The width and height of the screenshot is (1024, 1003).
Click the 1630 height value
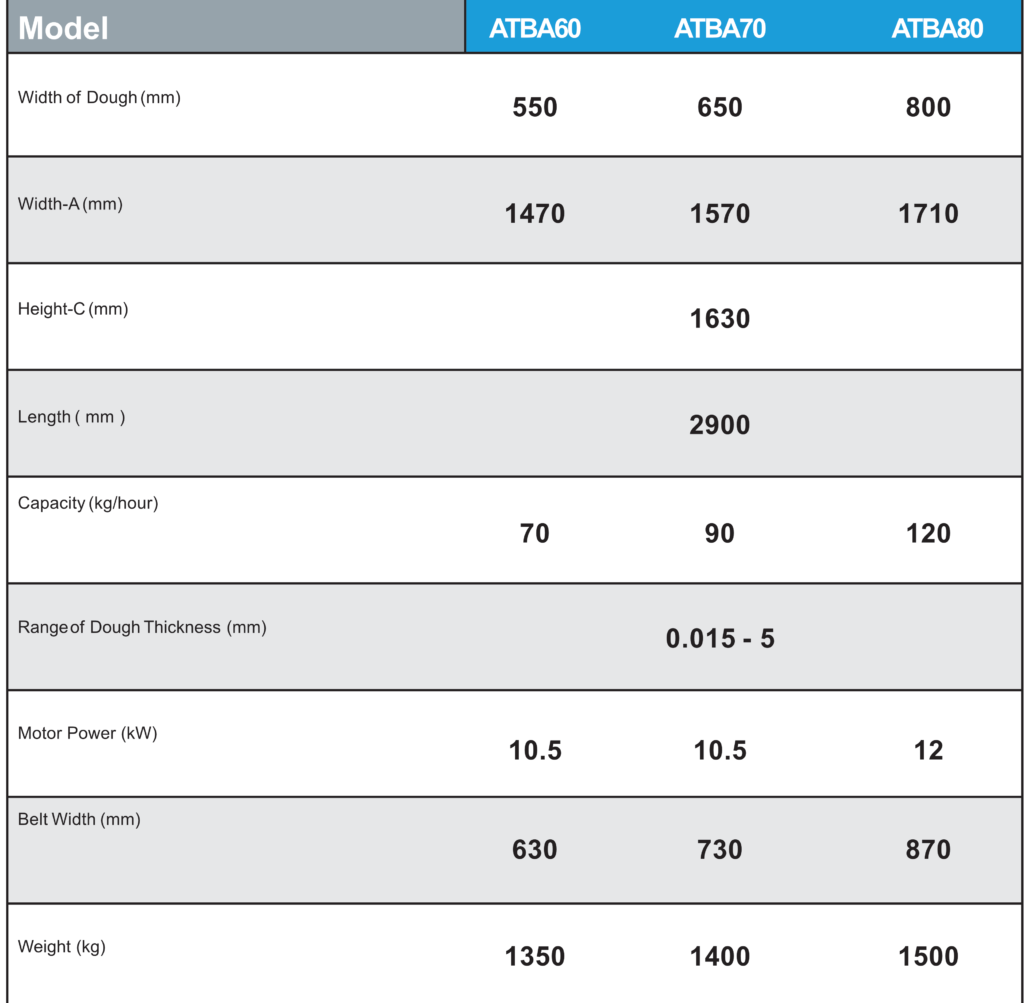point(720,319)
